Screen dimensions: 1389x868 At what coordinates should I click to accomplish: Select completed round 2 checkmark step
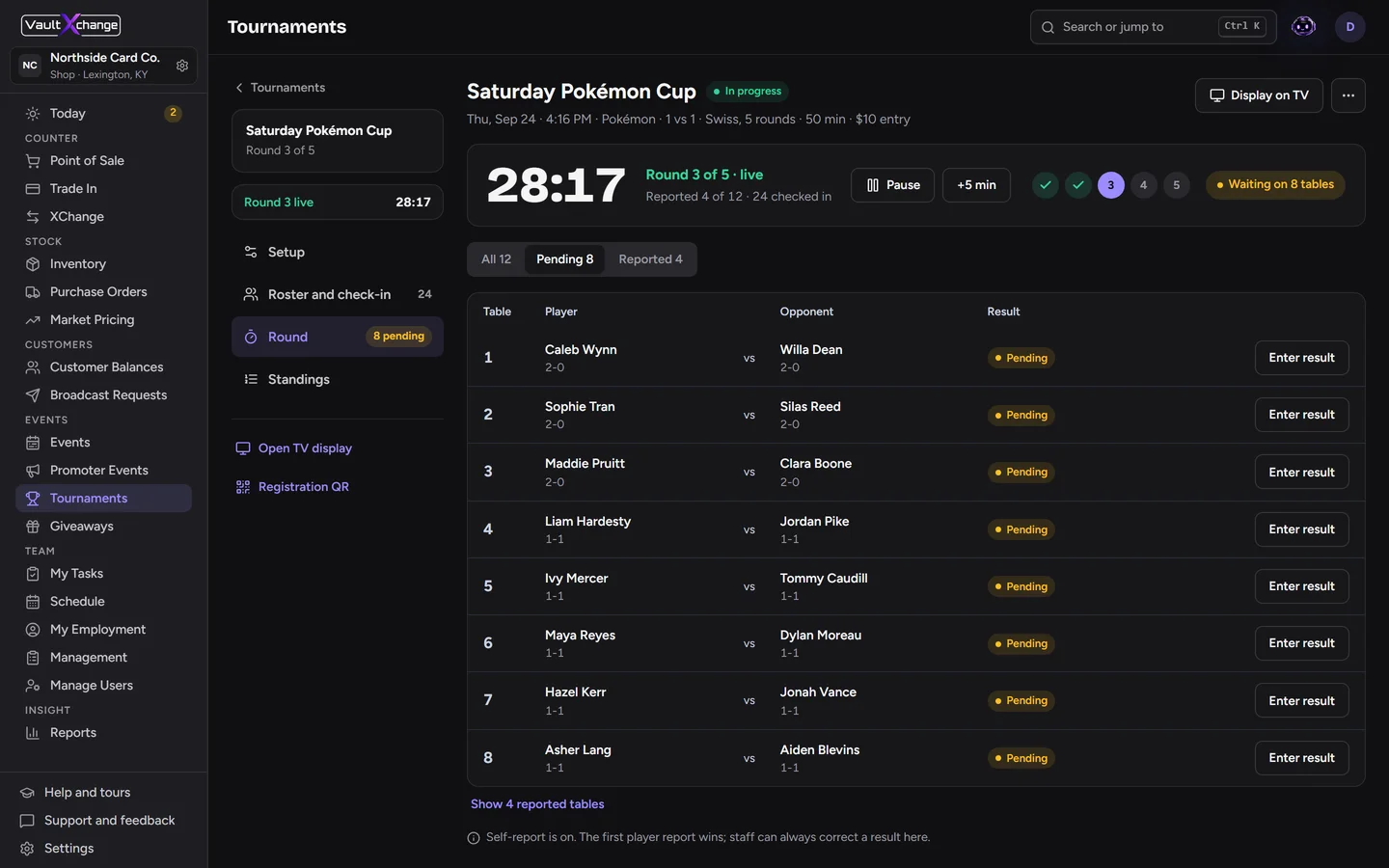pos(1078,185)
